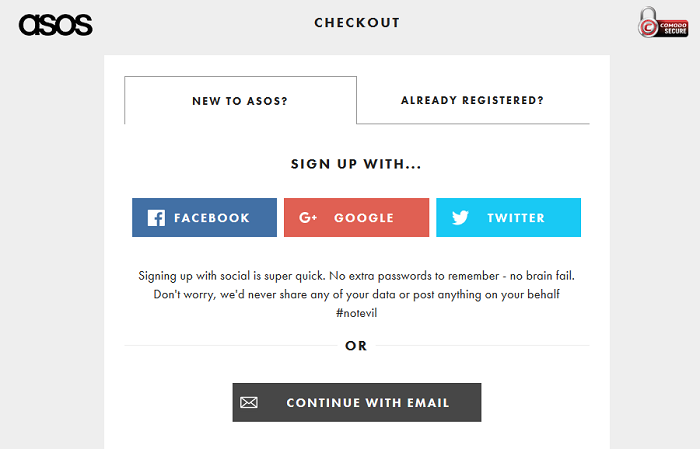Click the divider line left of 'OR'

tap(228, 346)
